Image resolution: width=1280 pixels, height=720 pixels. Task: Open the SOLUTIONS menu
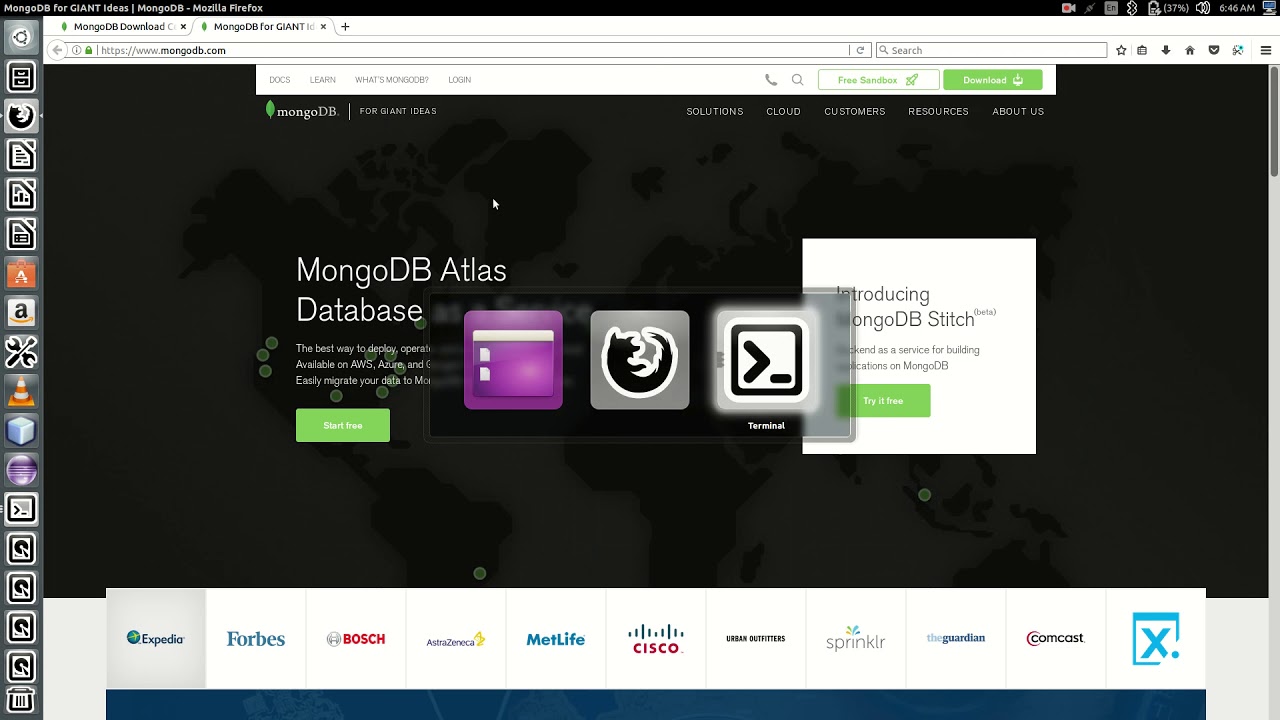715,112
